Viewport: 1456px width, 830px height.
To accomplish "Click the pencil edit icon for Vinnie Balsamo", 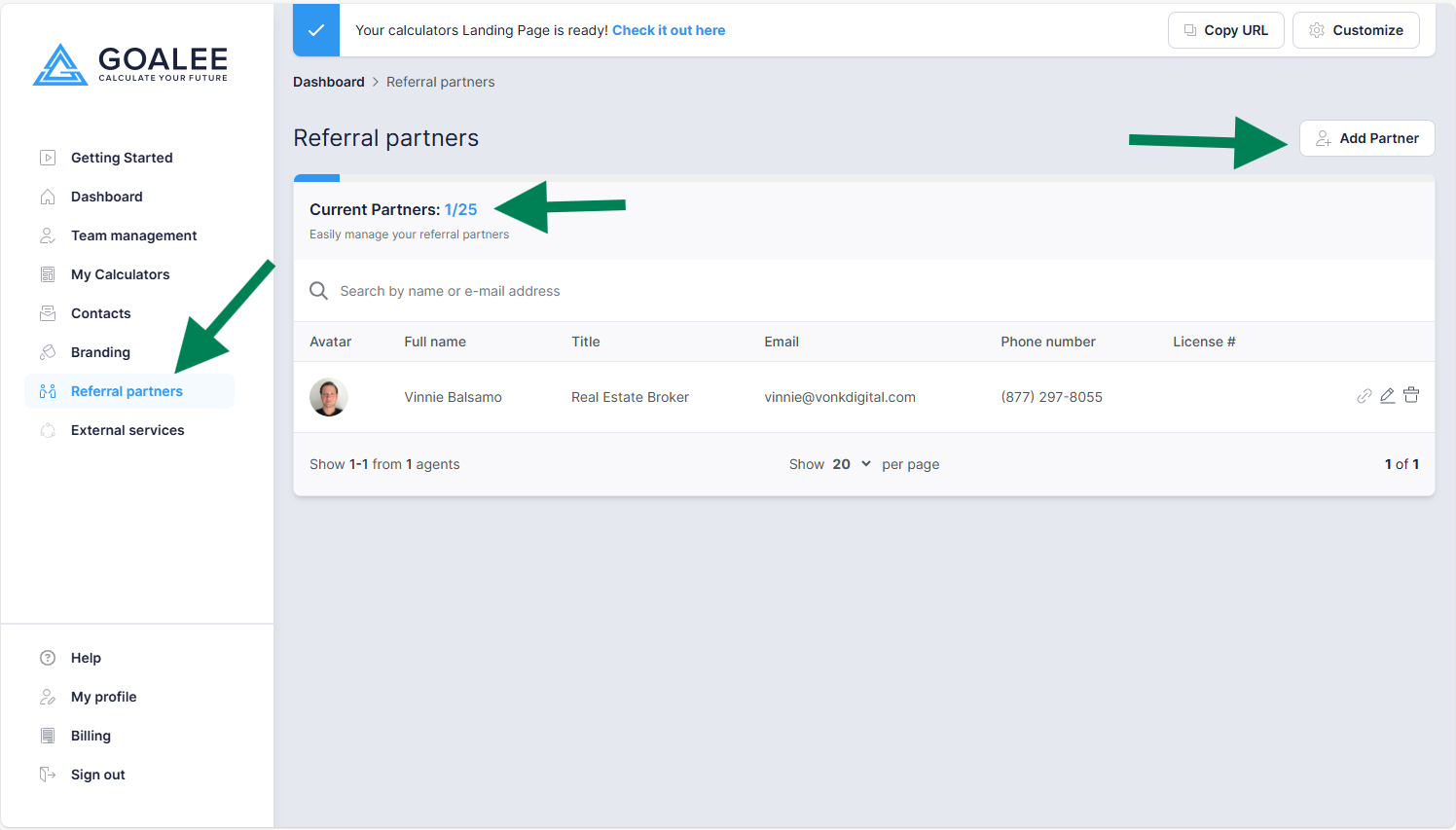I will pos(1388,395).
